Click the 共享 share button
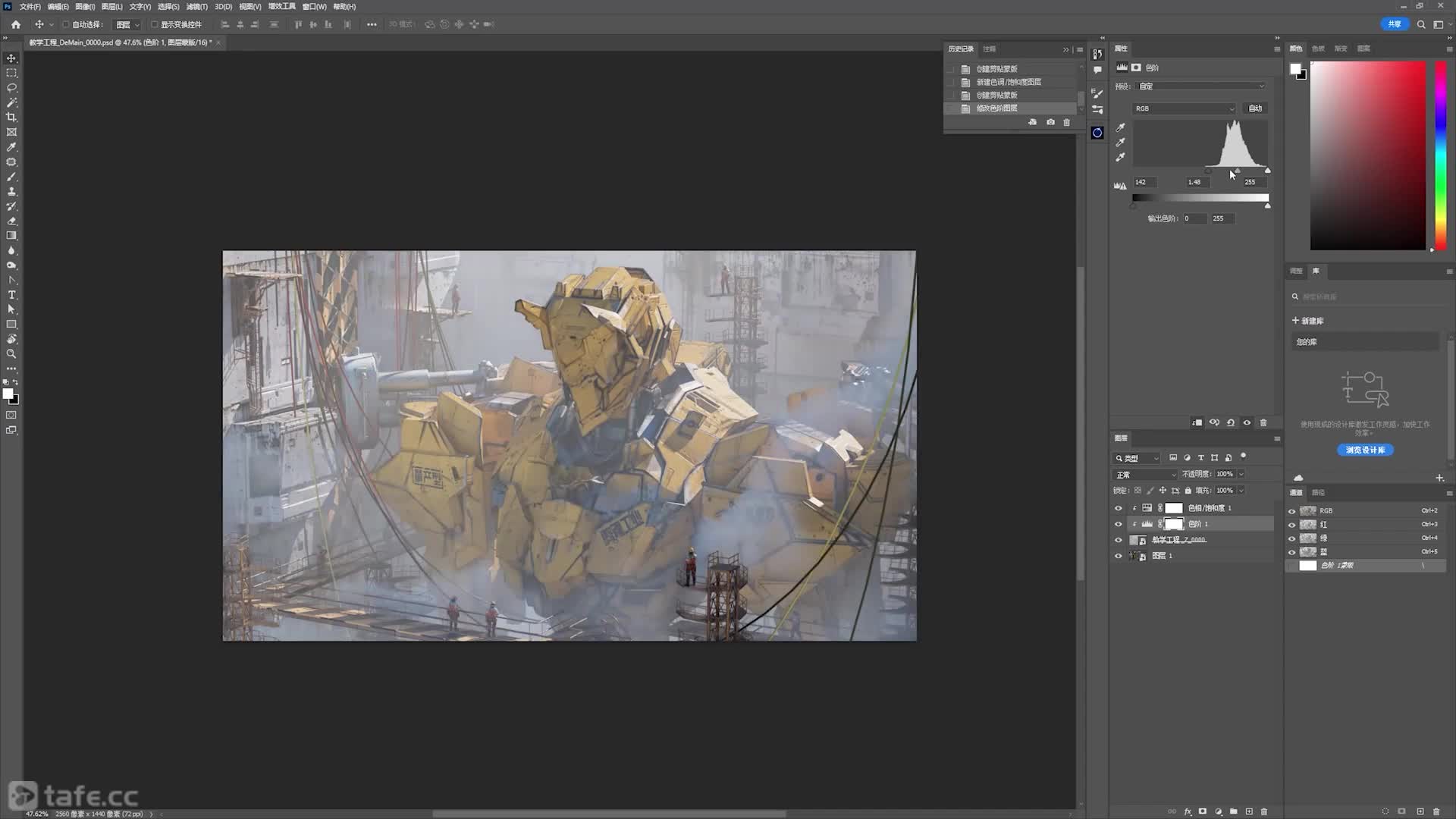 click(x=1395, y=24)
